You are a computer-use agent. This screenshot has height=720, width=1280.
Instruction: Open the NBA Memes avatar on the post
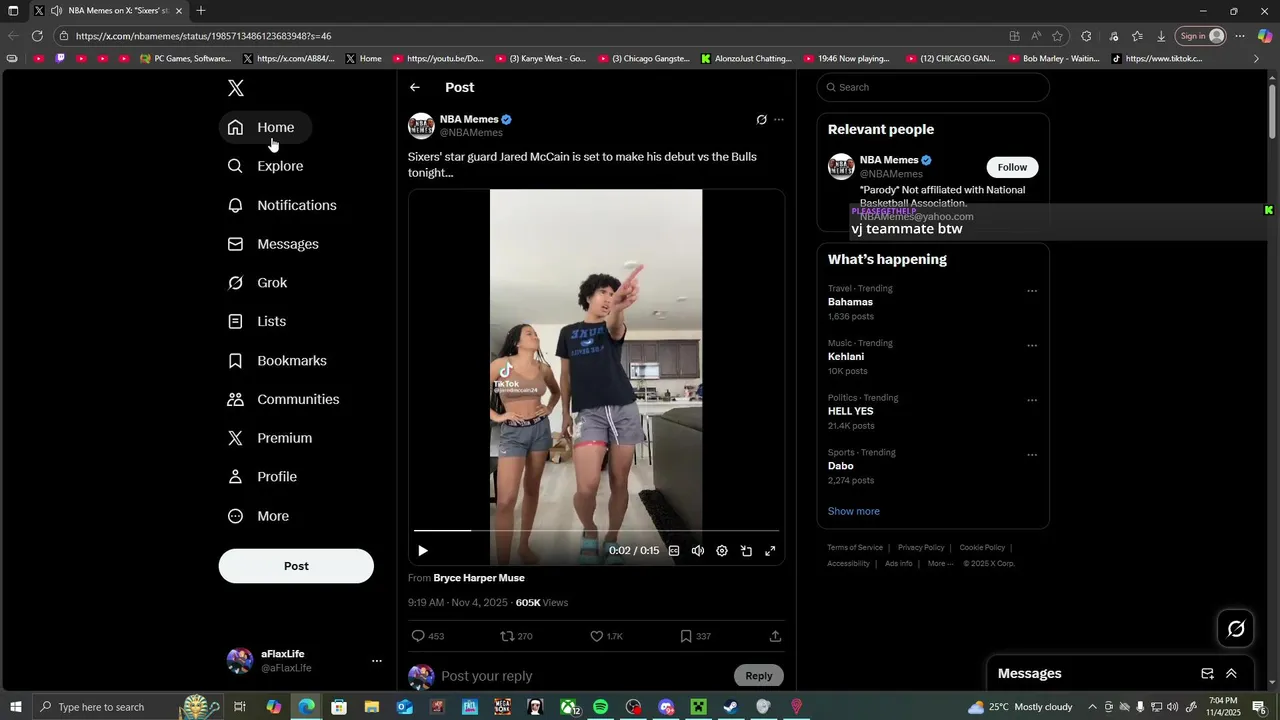(421, 126)
